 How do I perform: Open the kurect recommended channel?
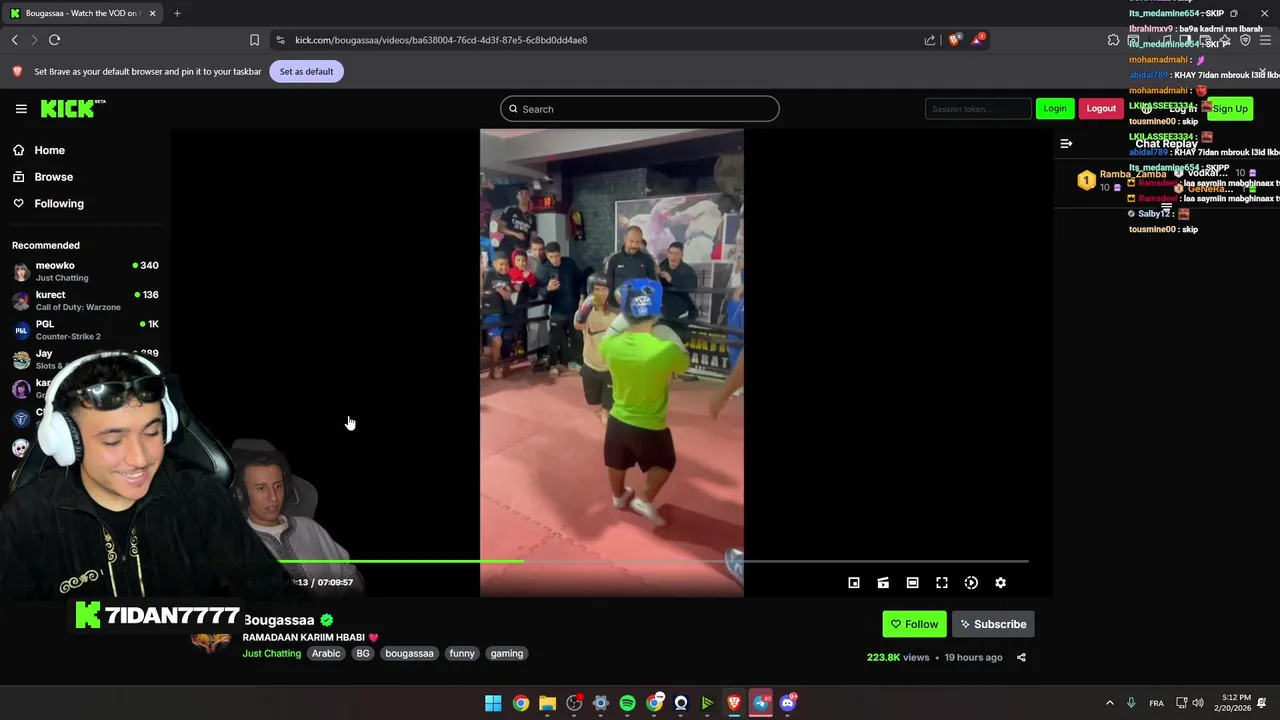pos(85,300)
